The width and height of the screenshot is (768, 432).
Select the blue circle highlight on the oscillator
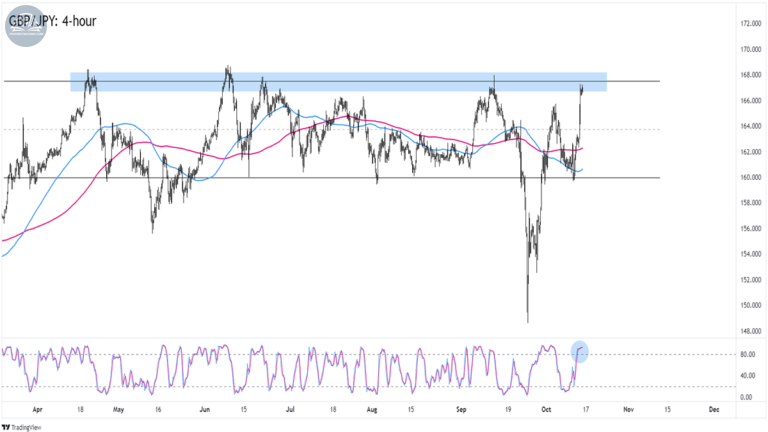click(580, 351)
